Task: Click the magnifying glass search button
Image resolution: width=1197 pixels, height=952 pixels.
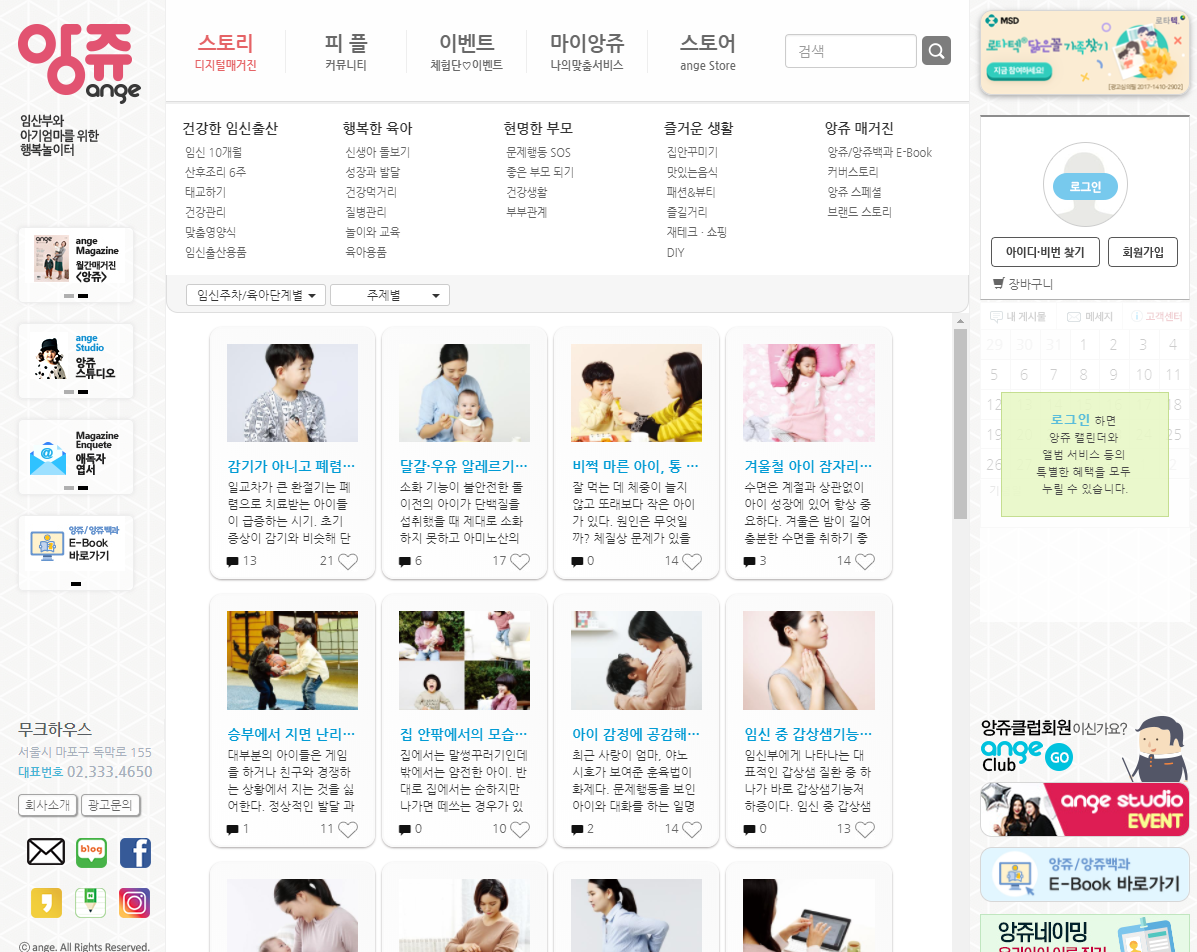Action: (936, 51)
